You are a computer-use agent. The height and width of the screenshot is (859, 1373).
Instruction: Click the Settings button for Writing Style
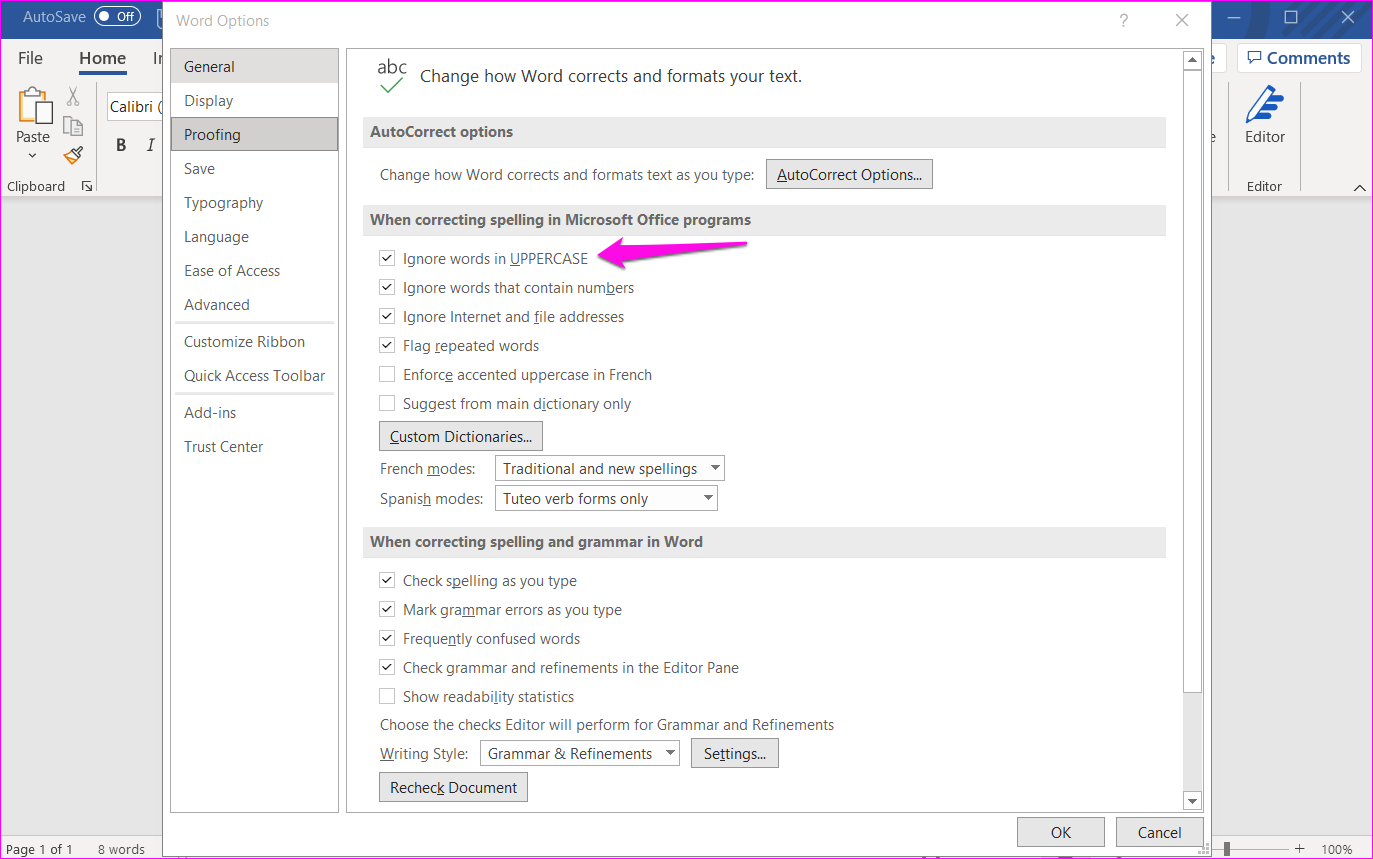(735, 753)
